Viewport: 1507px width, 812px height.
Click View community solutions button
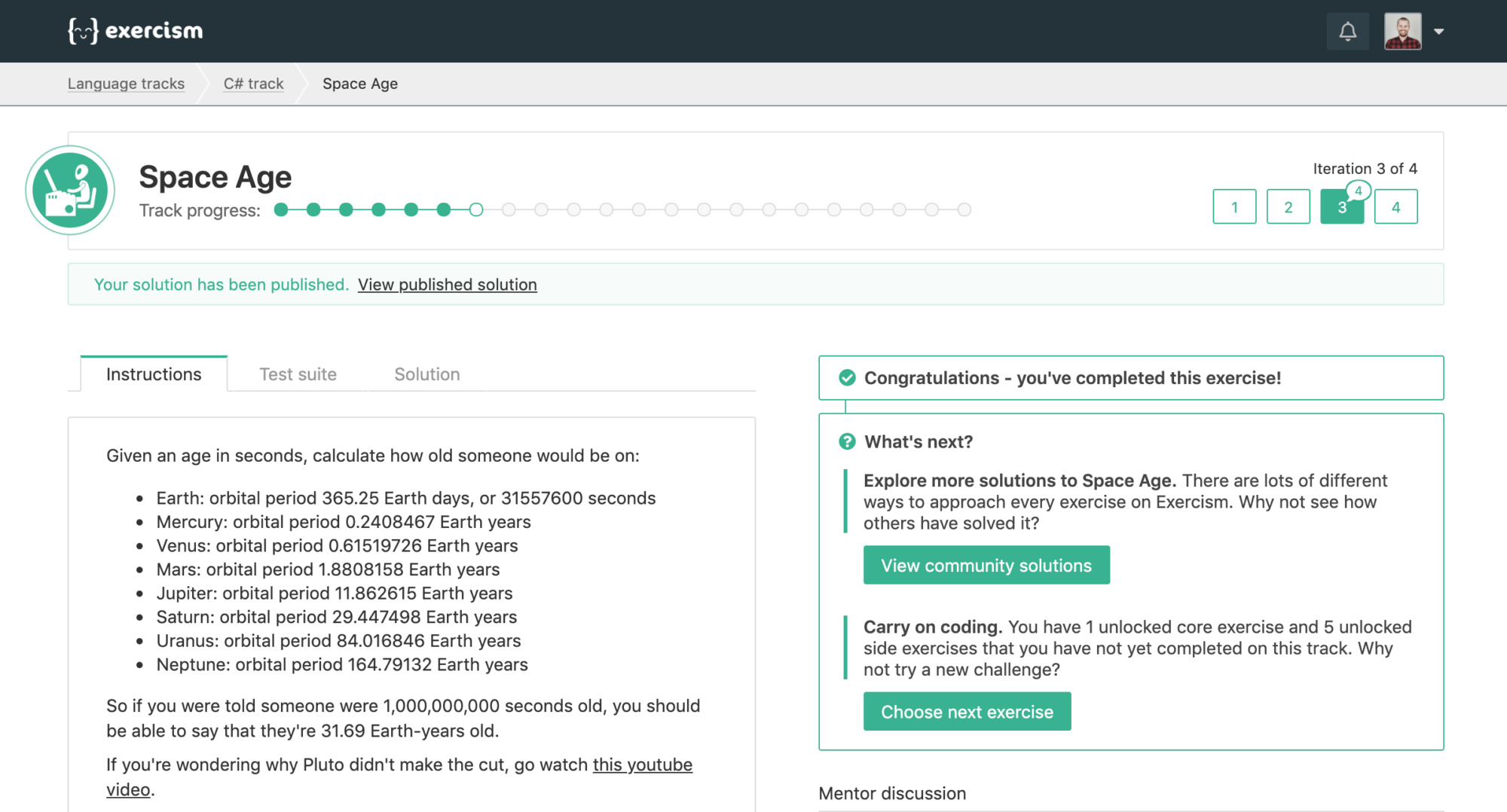click(986, 566)
